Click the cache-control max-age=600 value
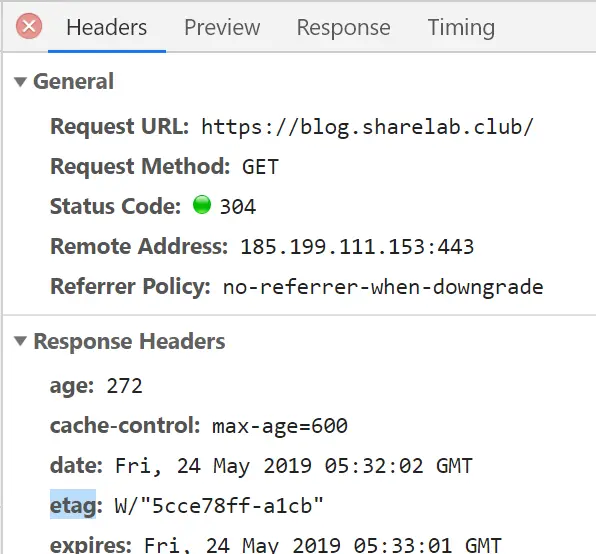The height and width of the screenshot is (554, 596). point(280,426)
